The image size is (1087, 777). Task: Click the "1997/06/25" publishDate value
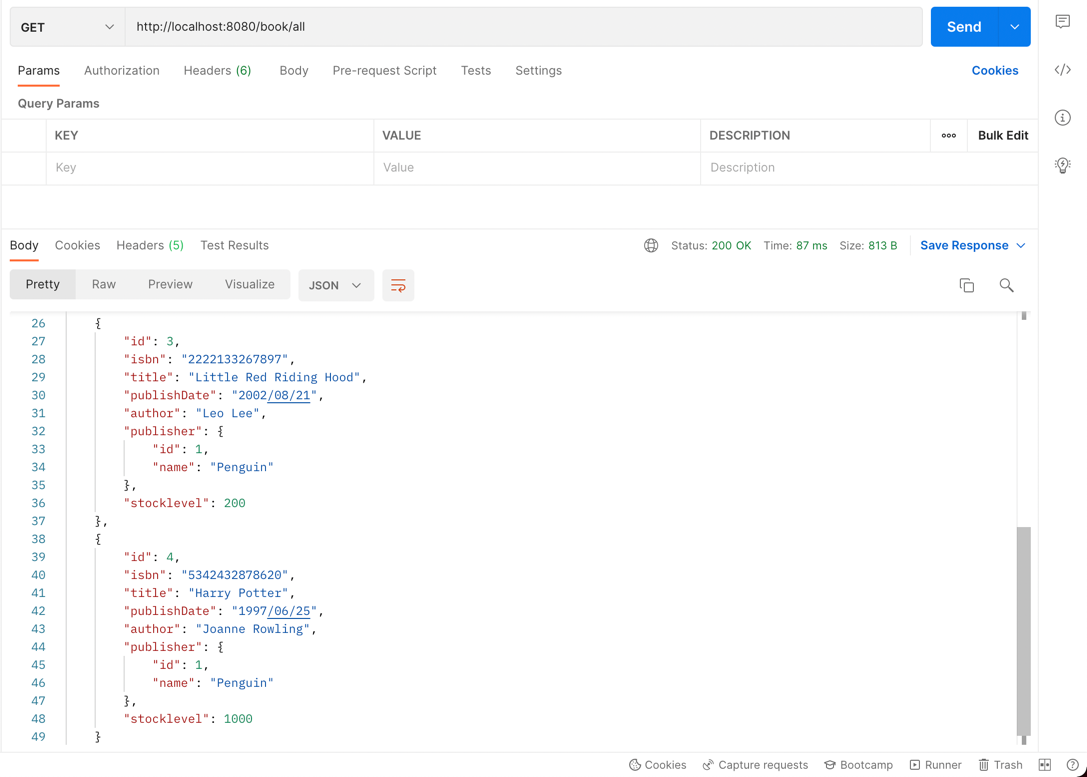pos(275,611)
